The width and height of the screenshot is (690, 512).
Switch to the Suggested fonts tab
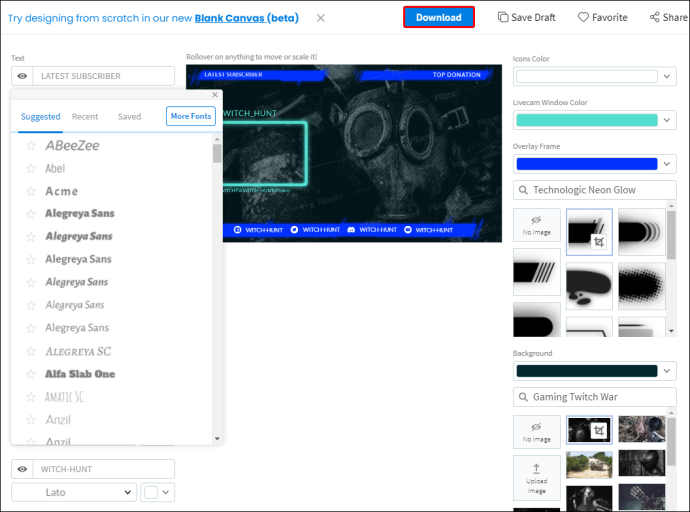click(40, 117)
